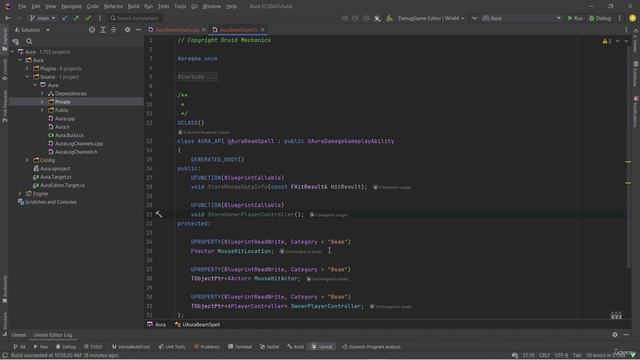Open the Git tool window
640x360 pixels.
pos(19,347)
